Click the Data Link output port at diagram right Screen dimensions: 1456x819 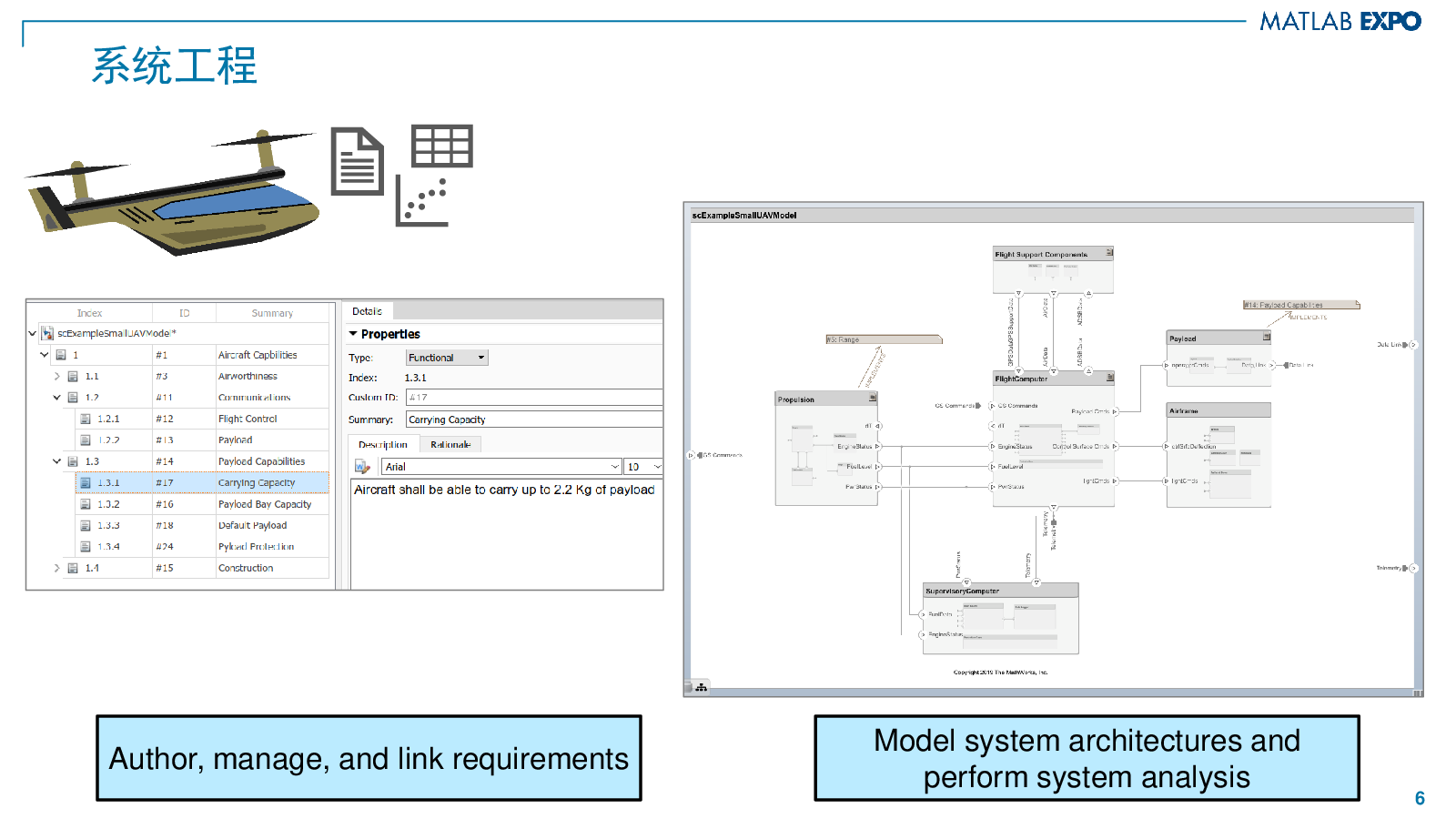[1412, 345]
